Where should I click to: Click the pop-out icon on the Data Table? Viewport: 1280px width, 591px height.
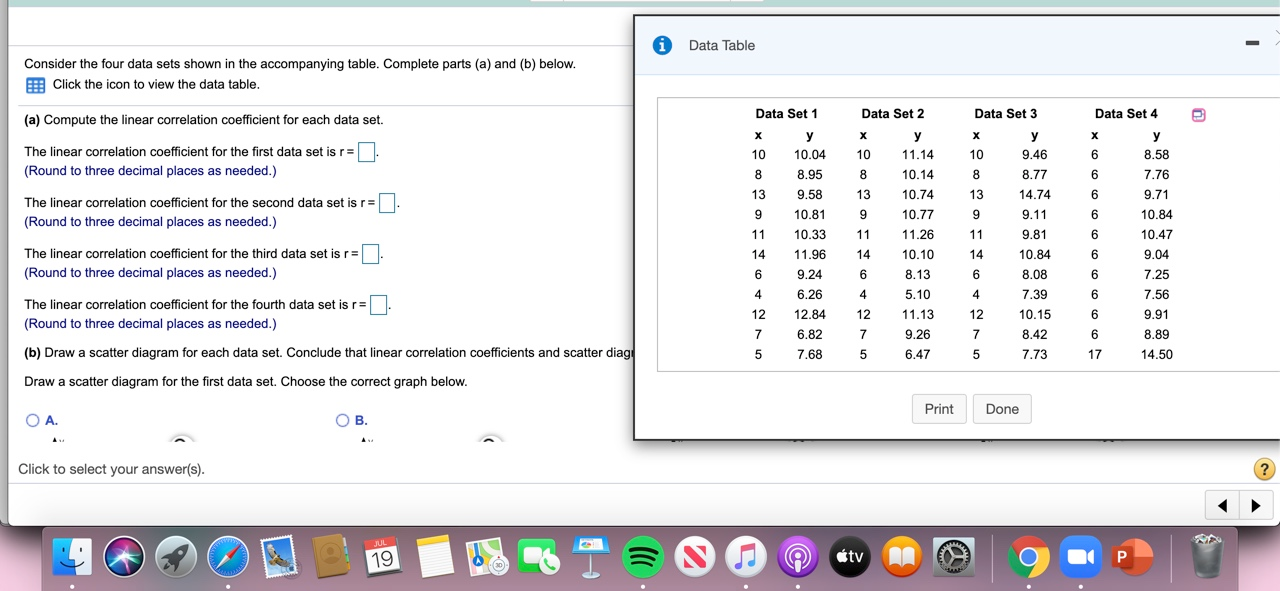[1198, 115]
